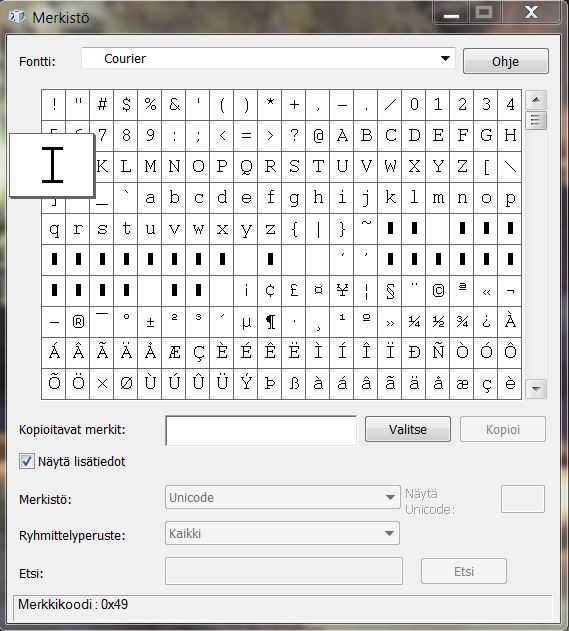Select the Æ ligature capital character
This screenshot has height=631, width=569.
pos(174,353)
